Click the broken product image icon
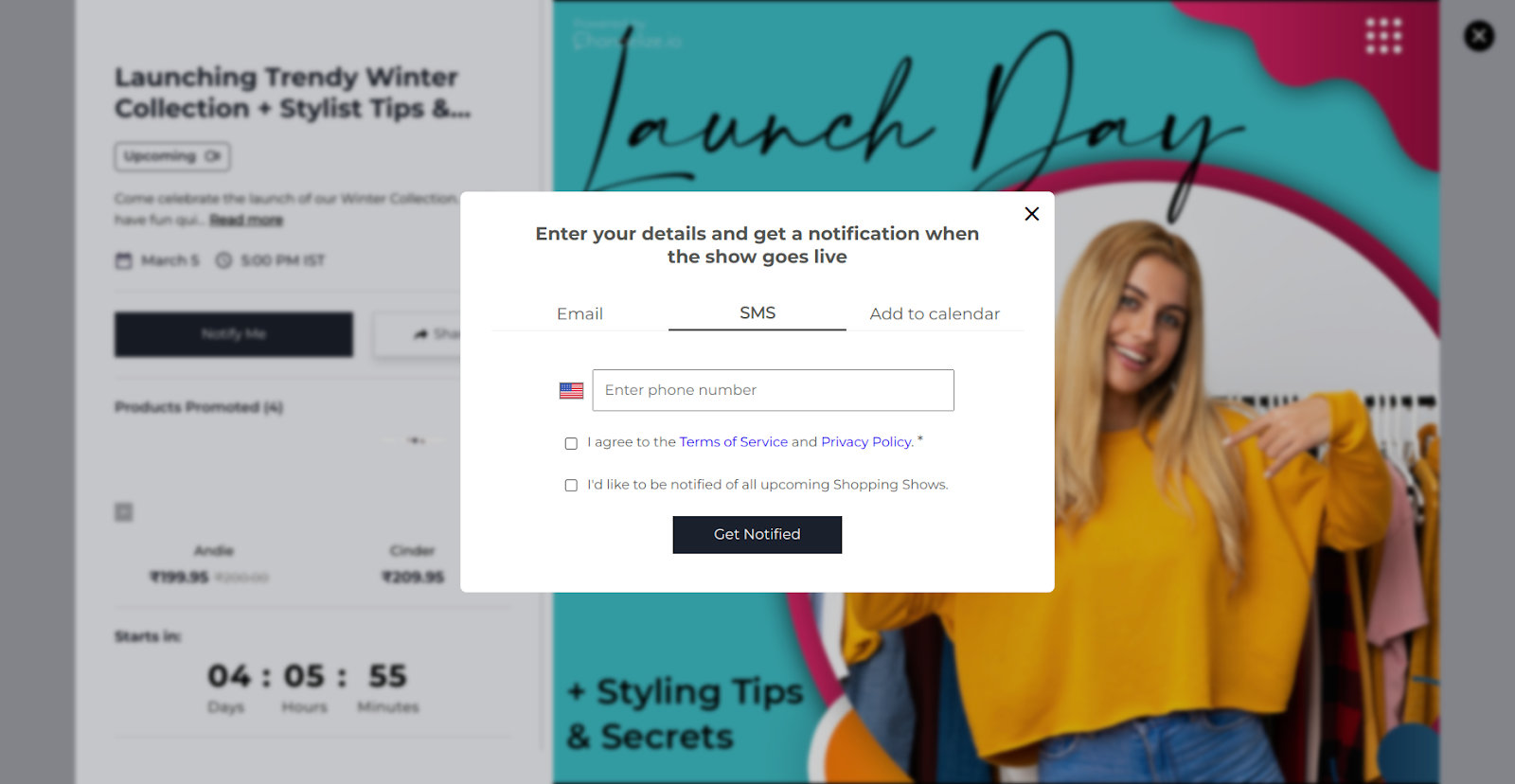Image resolution: width=1515 pixels, height=784 pixels. (124, 512)
